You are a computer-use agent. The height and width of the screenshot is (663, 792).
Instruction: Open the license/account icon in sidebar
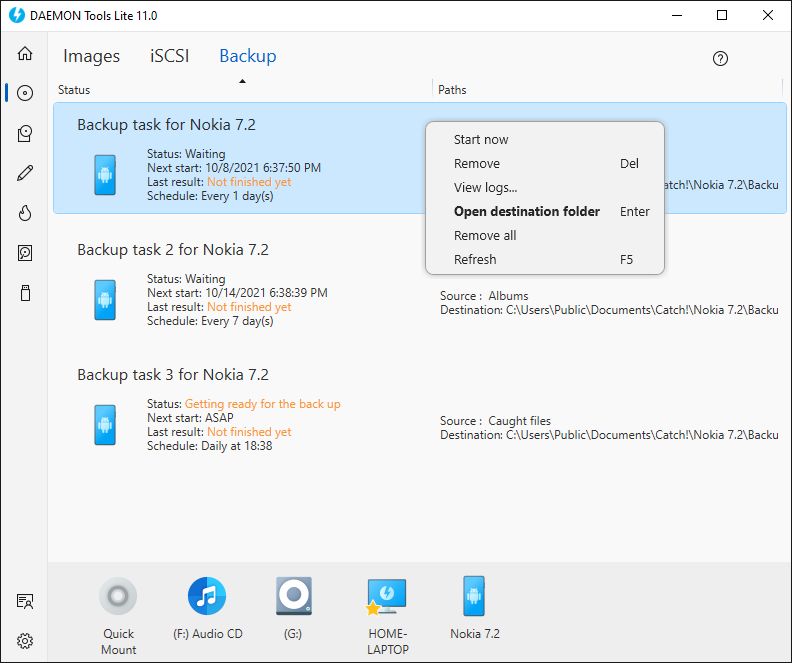(x=25, y=601)
